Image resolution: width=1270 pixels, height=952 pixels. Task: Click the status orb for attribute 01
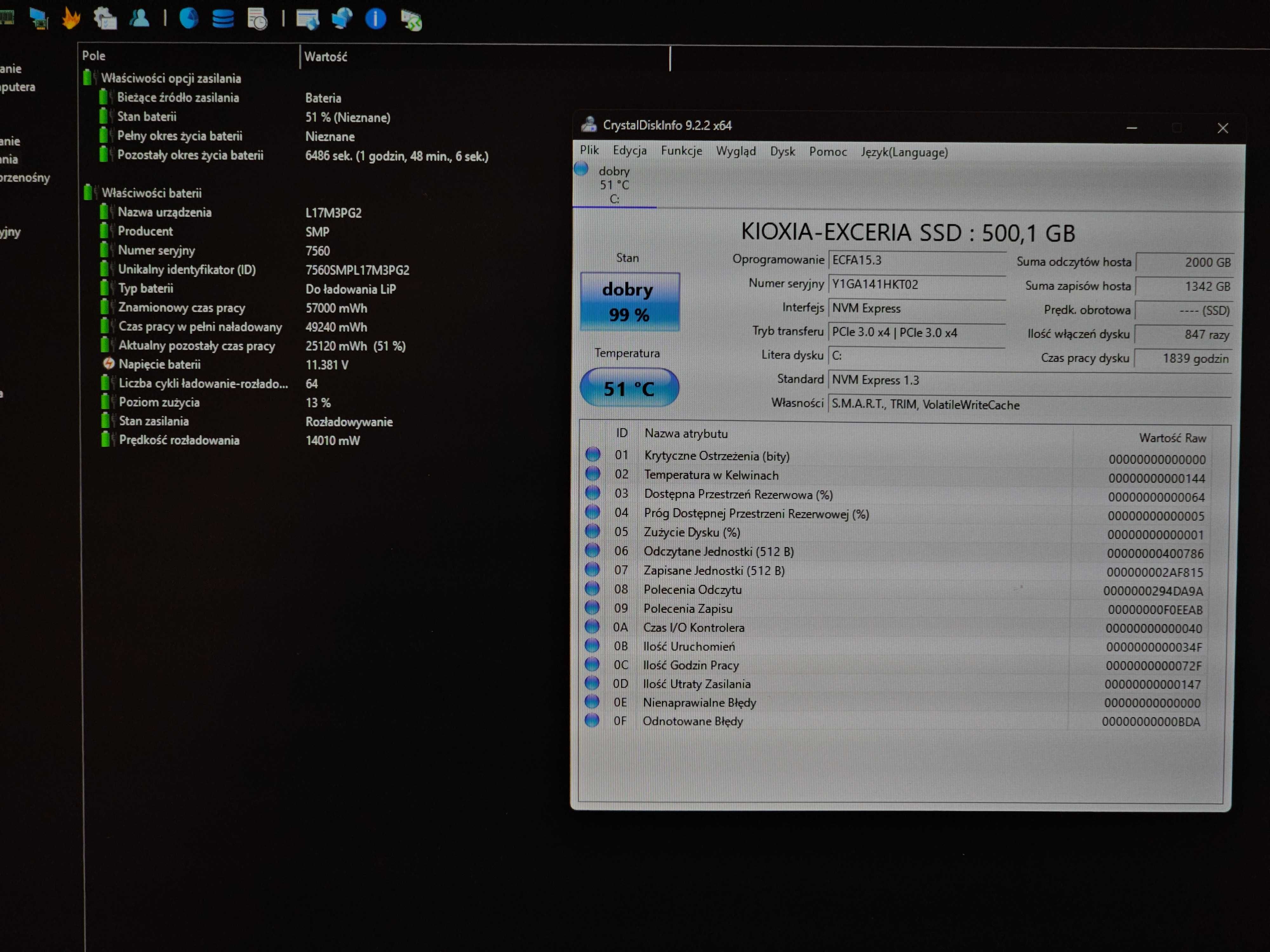[592, 454]
